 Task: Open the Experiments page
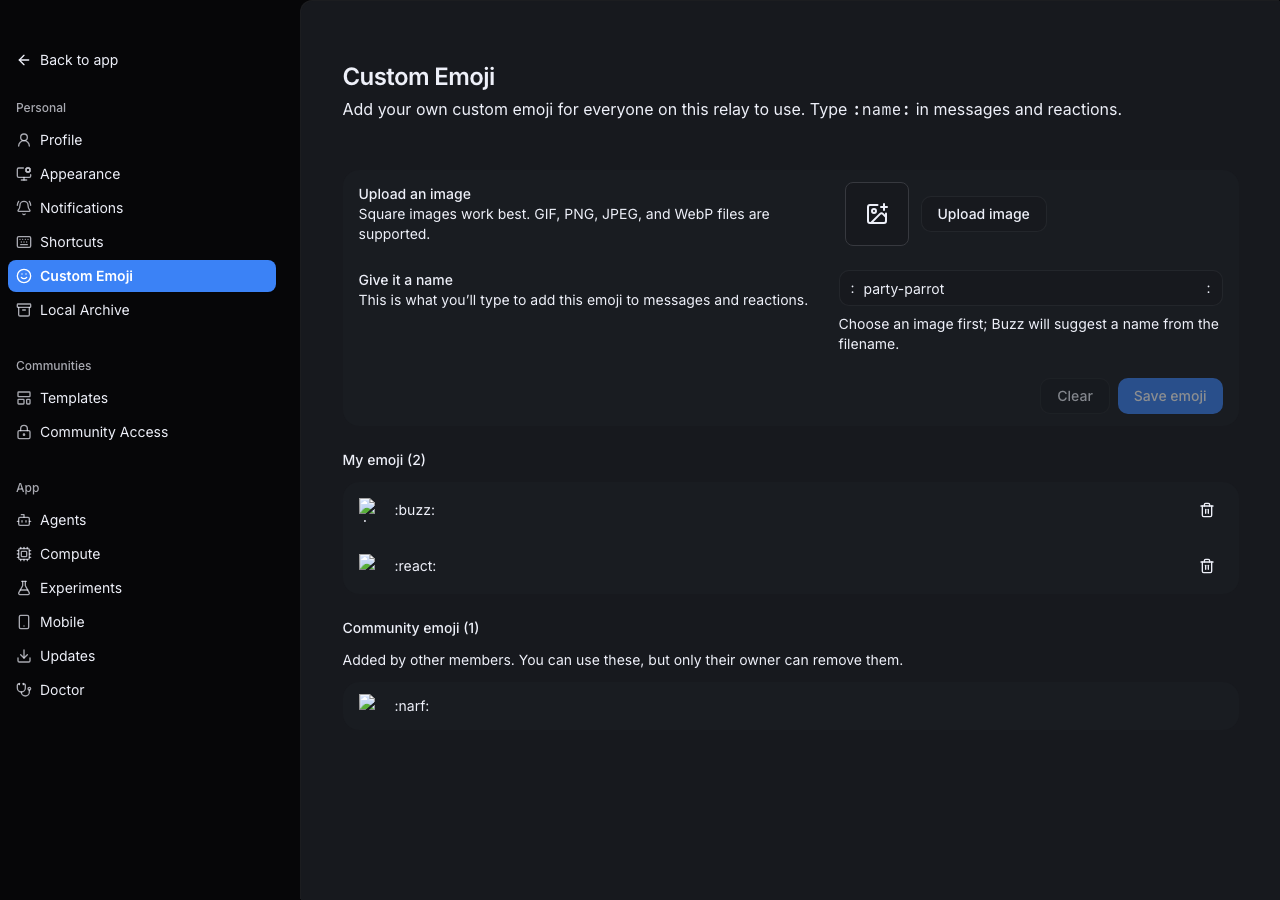pyautogui.click(x=142, y=588)
